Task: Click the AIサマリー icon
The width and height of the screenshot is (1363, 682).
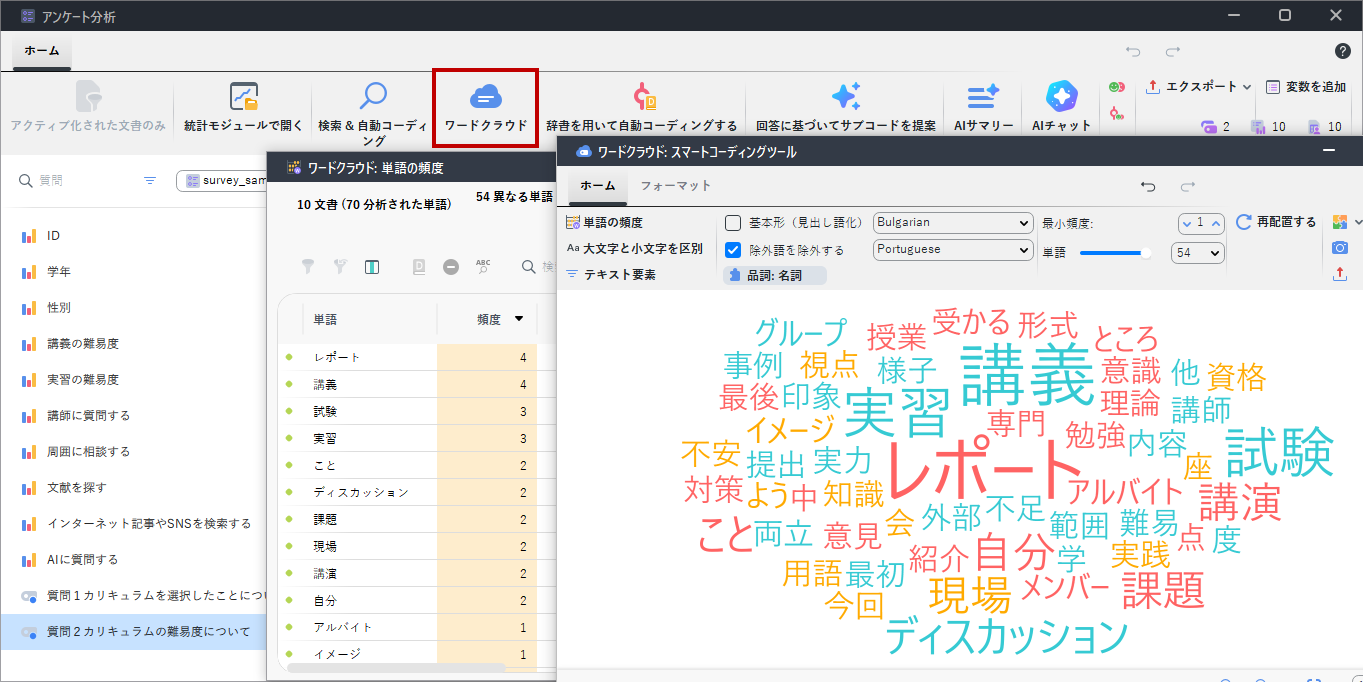Action: [x=983, y=97]
